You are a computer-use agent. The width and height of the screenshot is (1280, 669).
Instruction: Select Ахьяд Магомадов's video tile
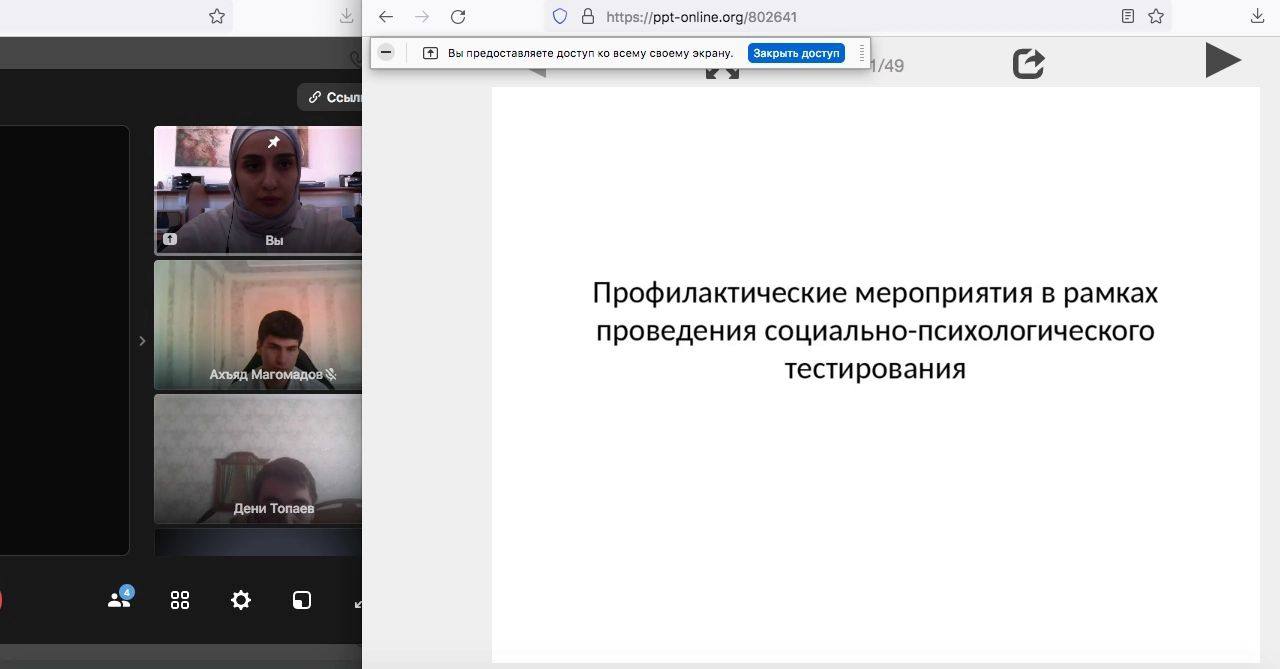point(258,325)
